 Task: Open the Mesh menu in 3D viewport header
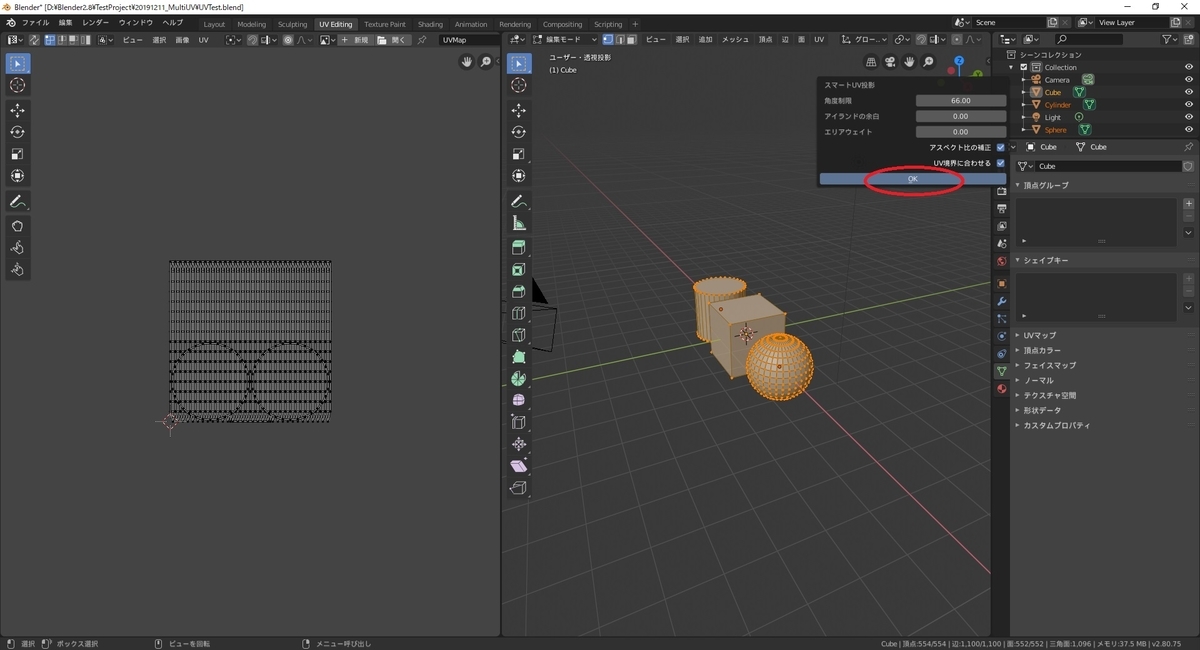pyautogui.click(x=735, y=39)
